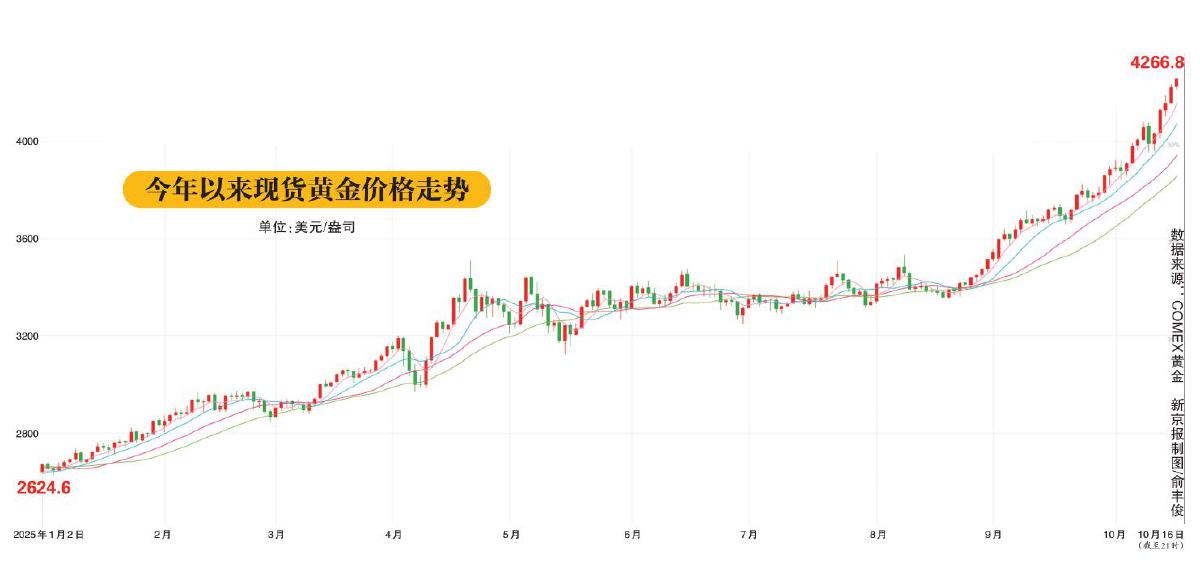Click the 2025年1月2日 start date label
The height and width of the screenshot is (572, 1200).
click(x=48, y=535)
